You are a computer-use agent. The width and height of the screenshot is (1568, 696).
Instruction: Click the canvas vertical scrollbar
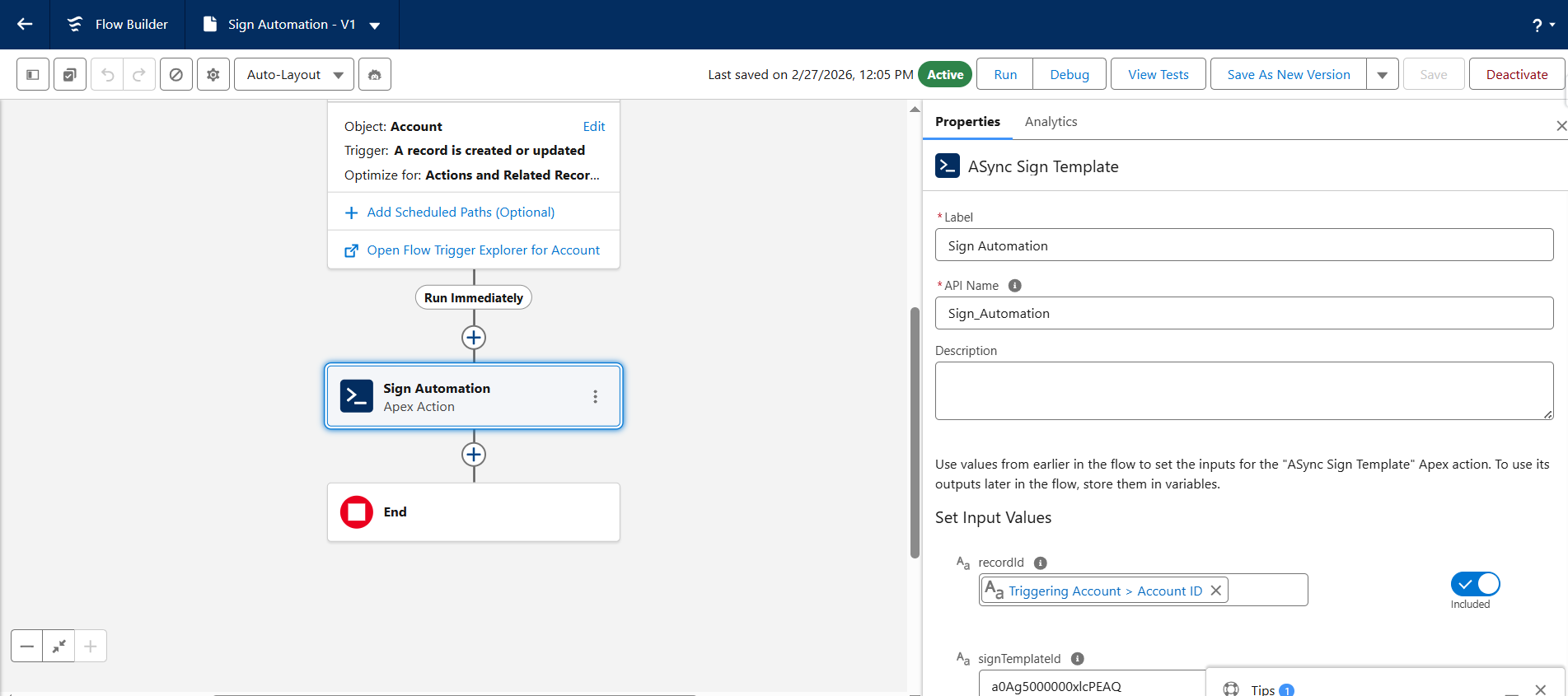915,432
